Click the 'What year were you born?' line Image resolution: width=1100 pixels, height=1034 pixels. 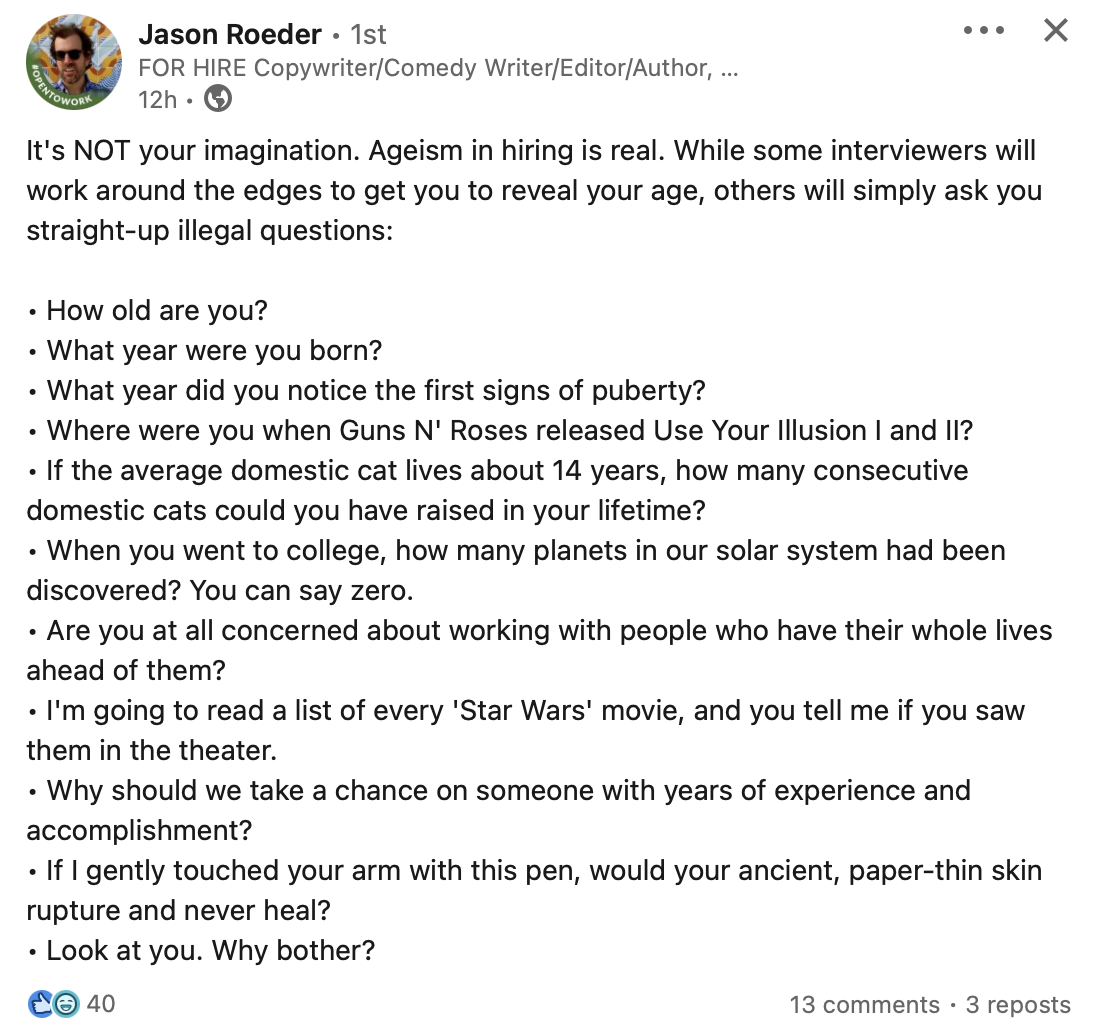coord(214,350)
